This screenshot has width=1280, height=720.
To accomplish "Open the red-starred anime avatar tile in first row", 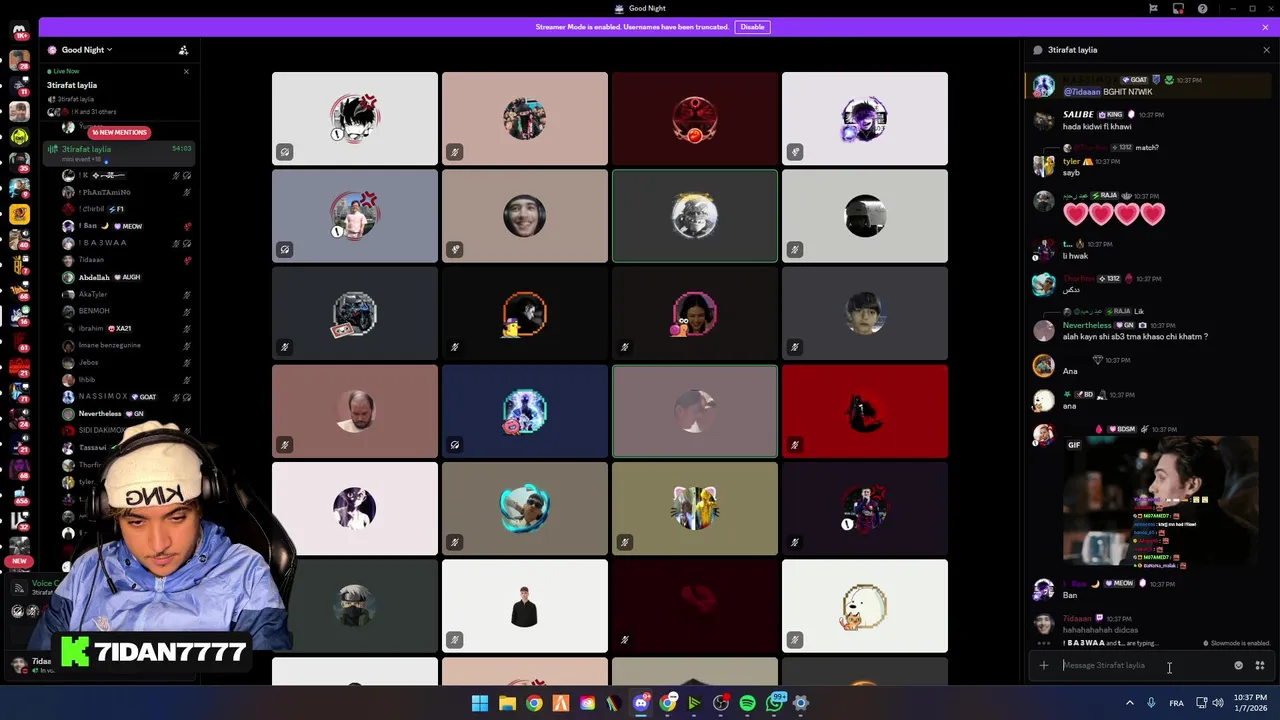I will [x=355, y=118].
